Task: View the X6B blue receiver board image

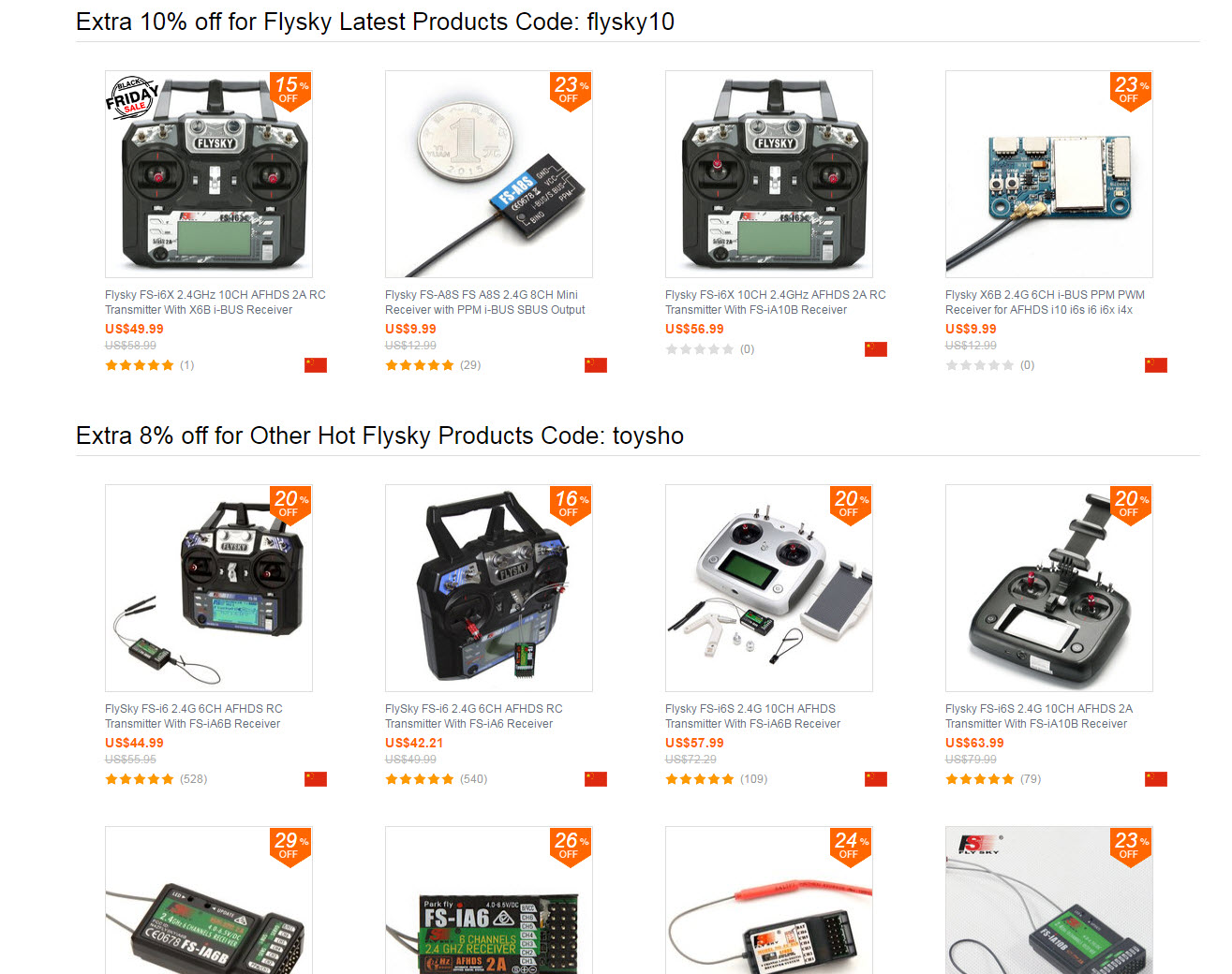Action: (1049, 174)
